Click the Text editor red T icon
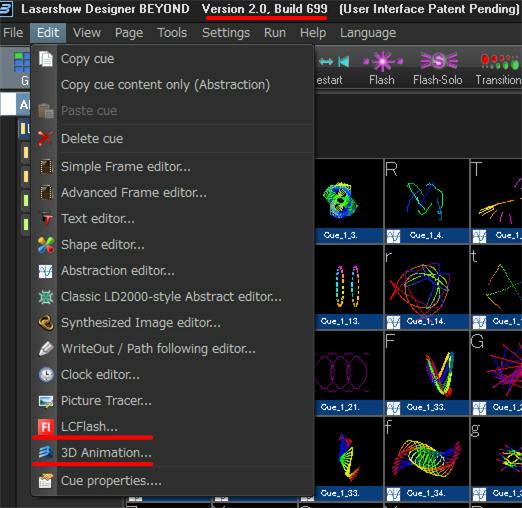This screenshot has width=522, height=508. click(x=46, y=218)
